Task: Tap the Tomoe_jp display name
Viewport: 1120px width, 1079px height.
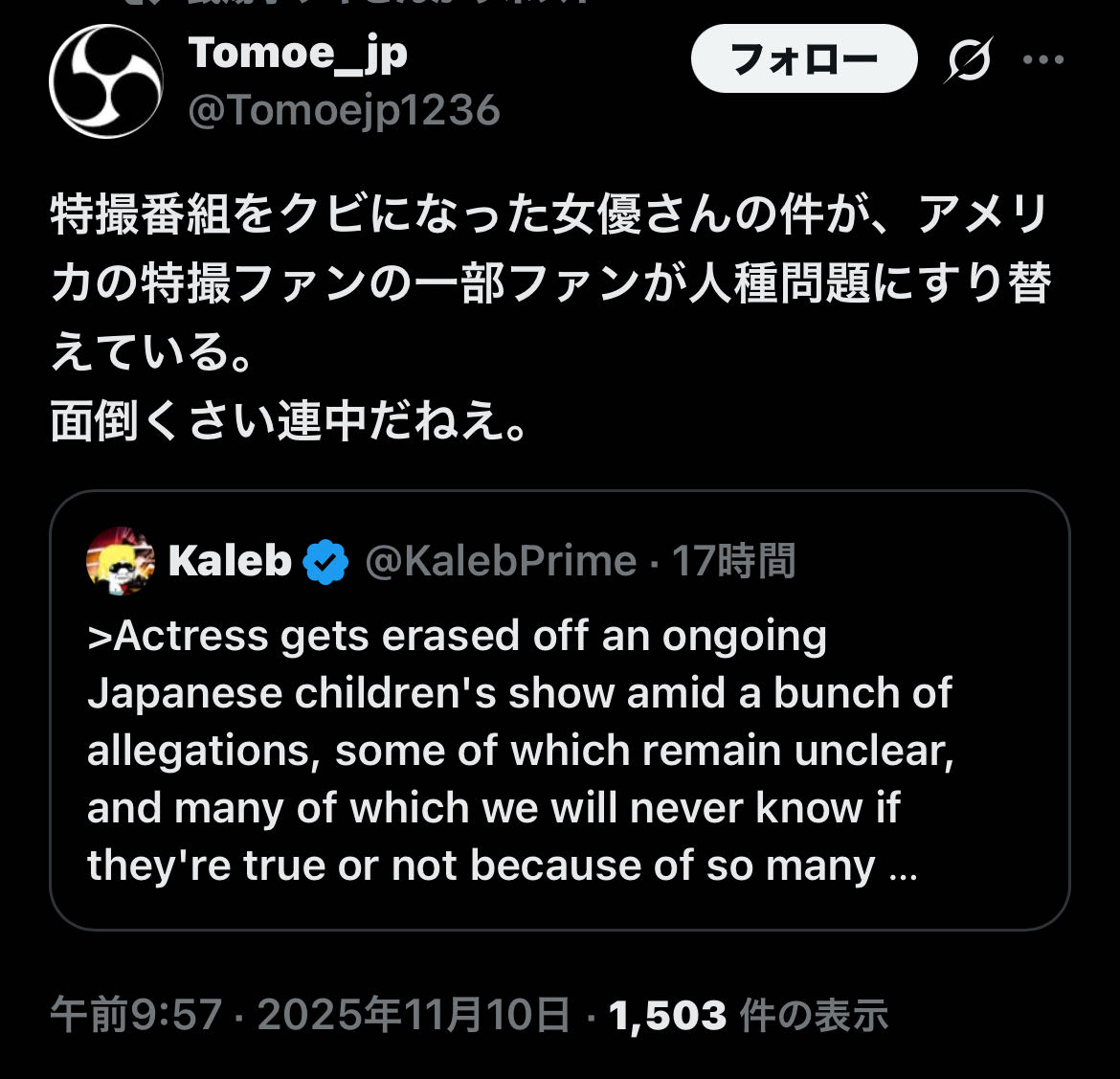Action: [298, 52]
